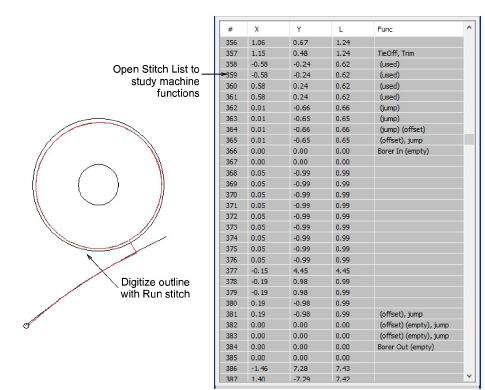Select stitch row 377 with length 4.45
This screenshot has height=390, width=485.
342,271
